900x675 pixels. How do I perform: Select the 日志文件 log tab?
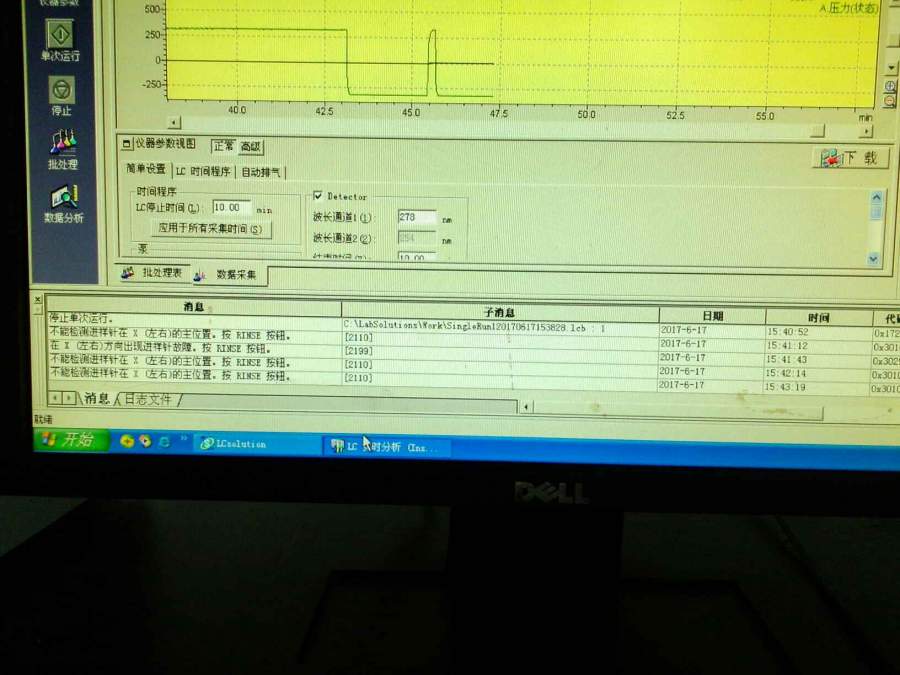point(148,399)
